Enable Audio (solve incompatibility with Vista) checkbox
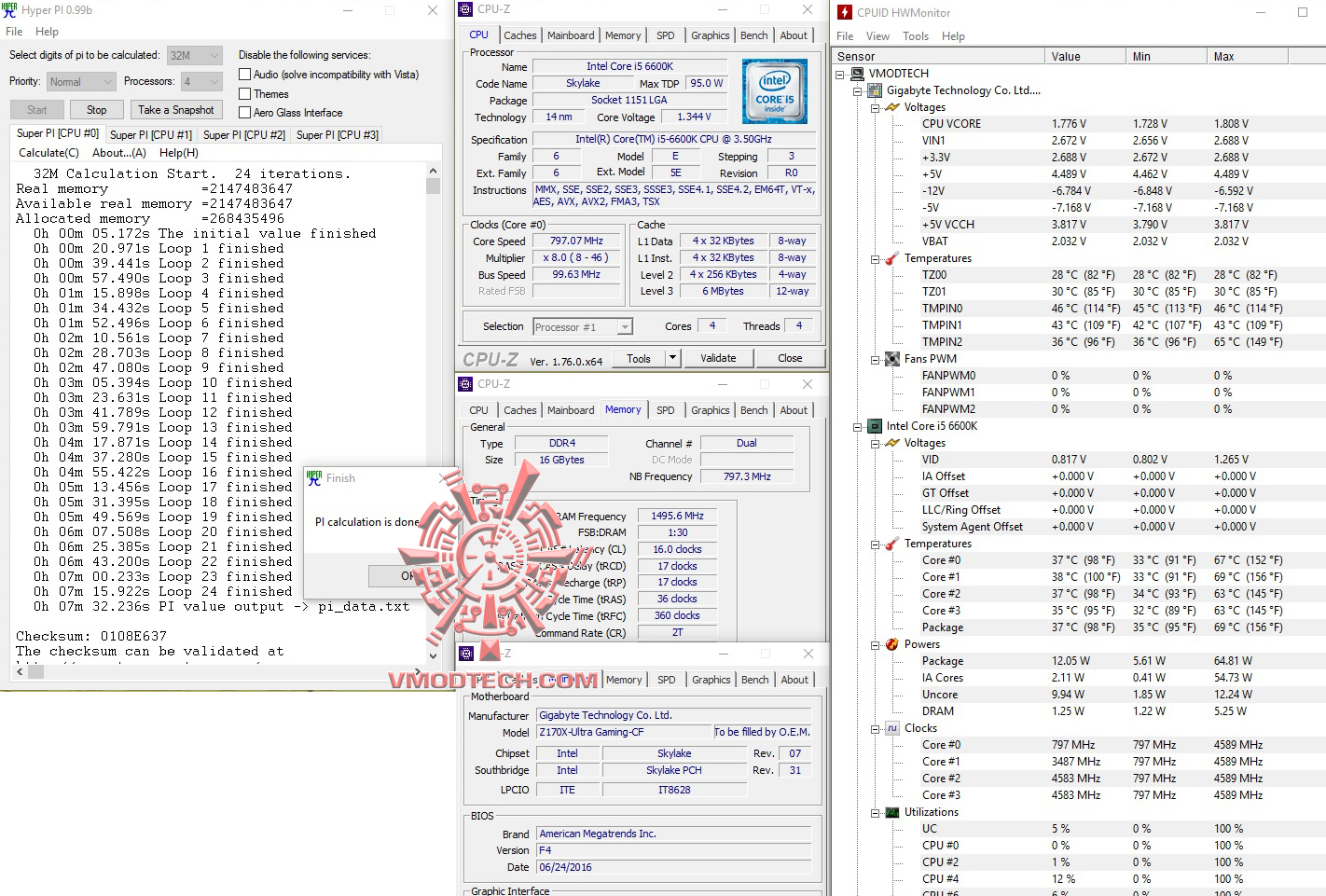1326x896 pixels. (243, 75)
